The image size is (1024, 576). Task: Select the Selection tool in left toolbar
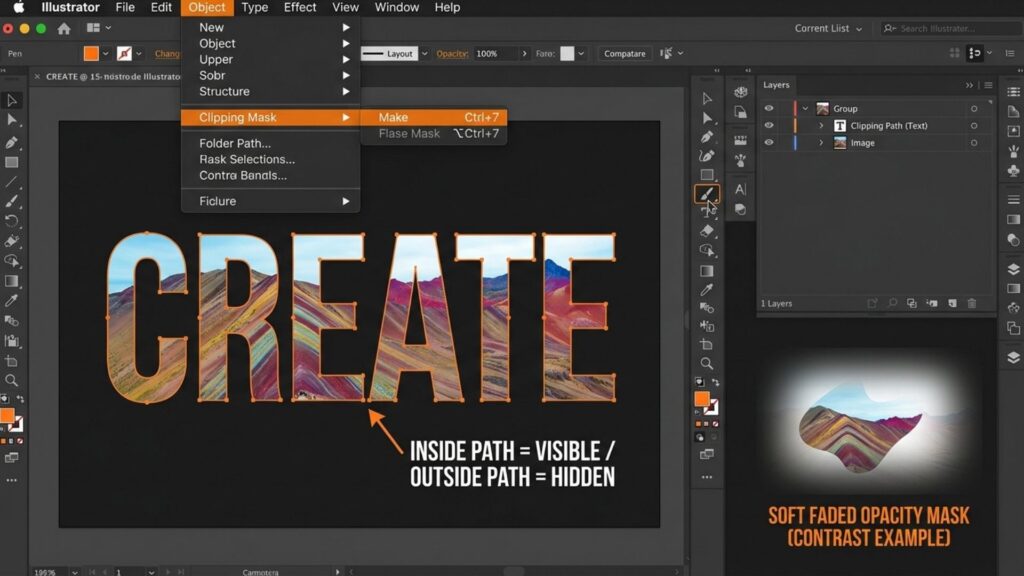(x=12, y=100)
